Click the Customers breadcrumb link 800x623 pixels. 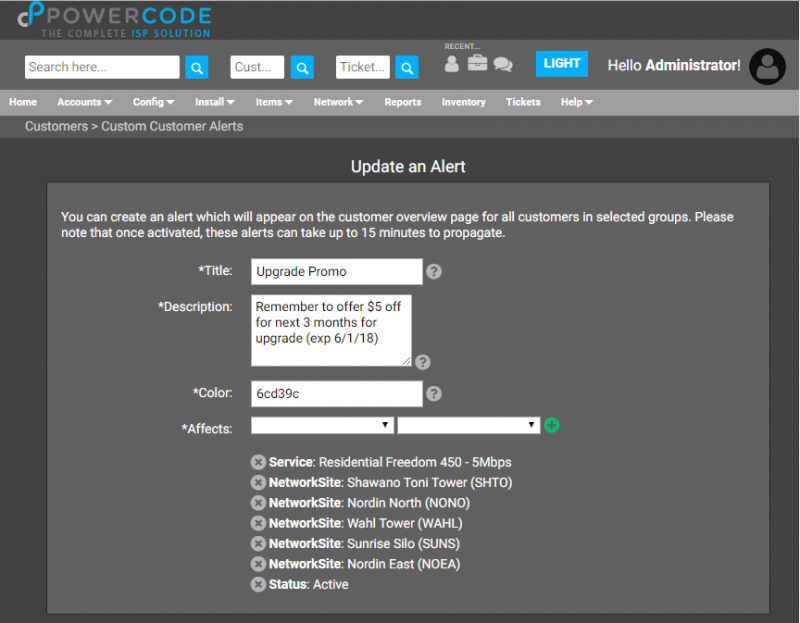coord(56,126)
